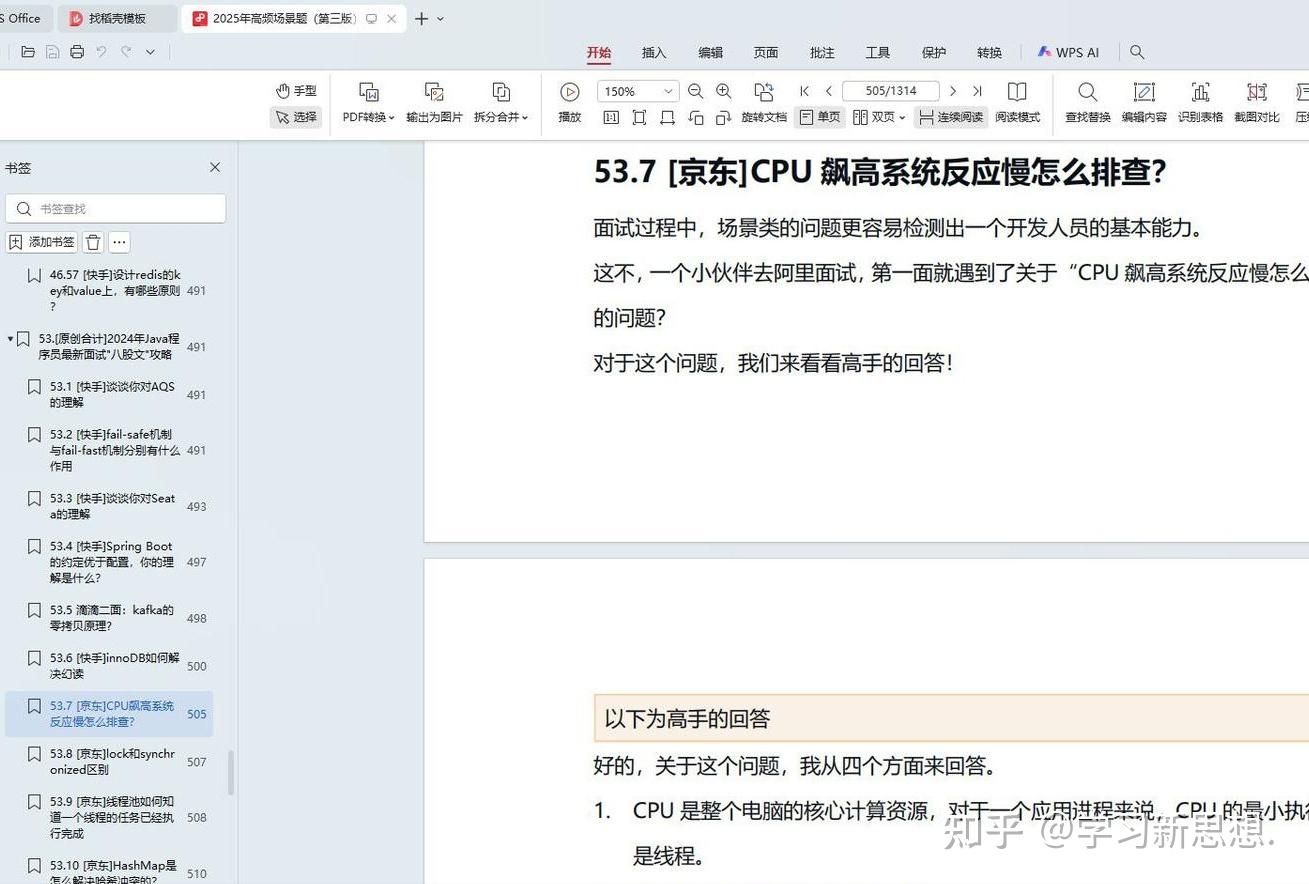1309x884 pixels.
Task: Go to previous page arrow
Action: [829, 91]
